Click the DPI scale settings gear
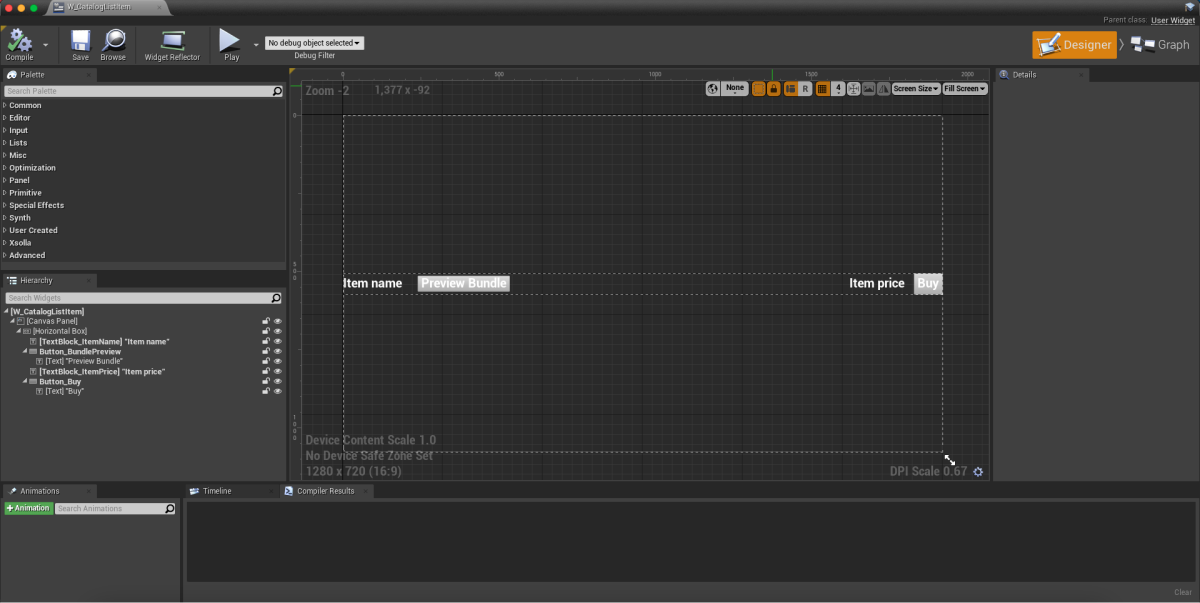This screenshot has width=1200, height=603. [x=978, y=472]
